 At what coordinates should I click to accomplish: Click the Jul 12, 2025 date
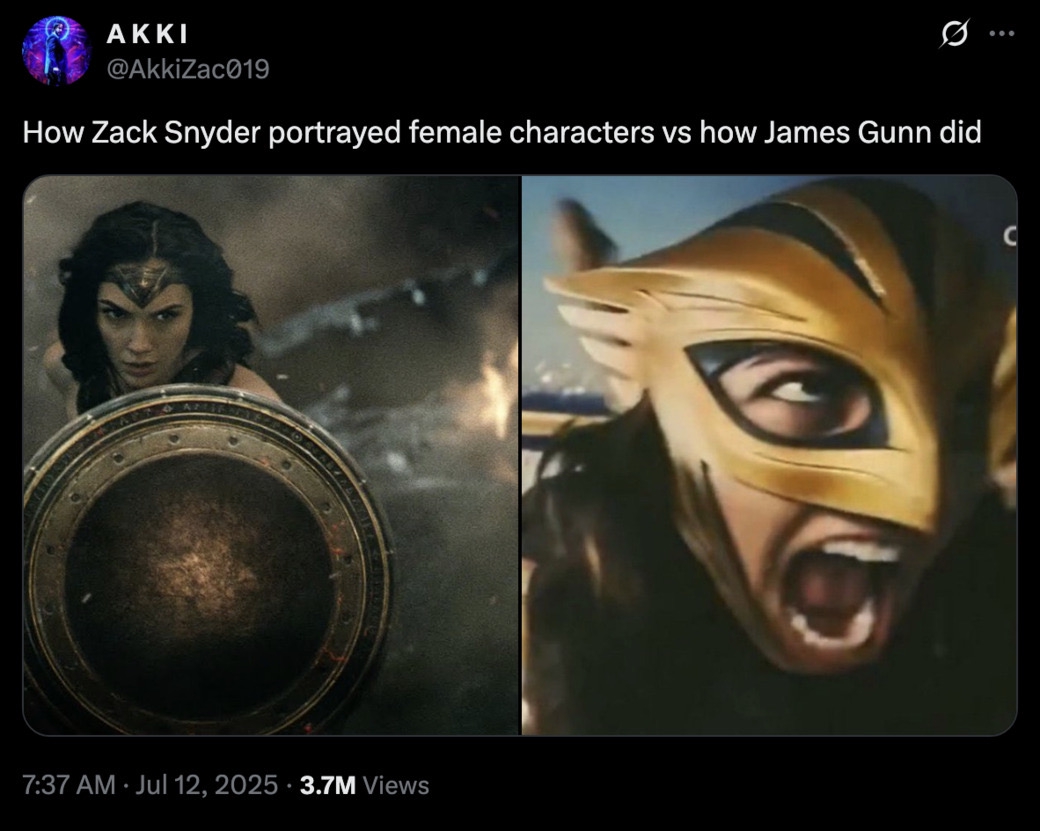coord(206,785)
